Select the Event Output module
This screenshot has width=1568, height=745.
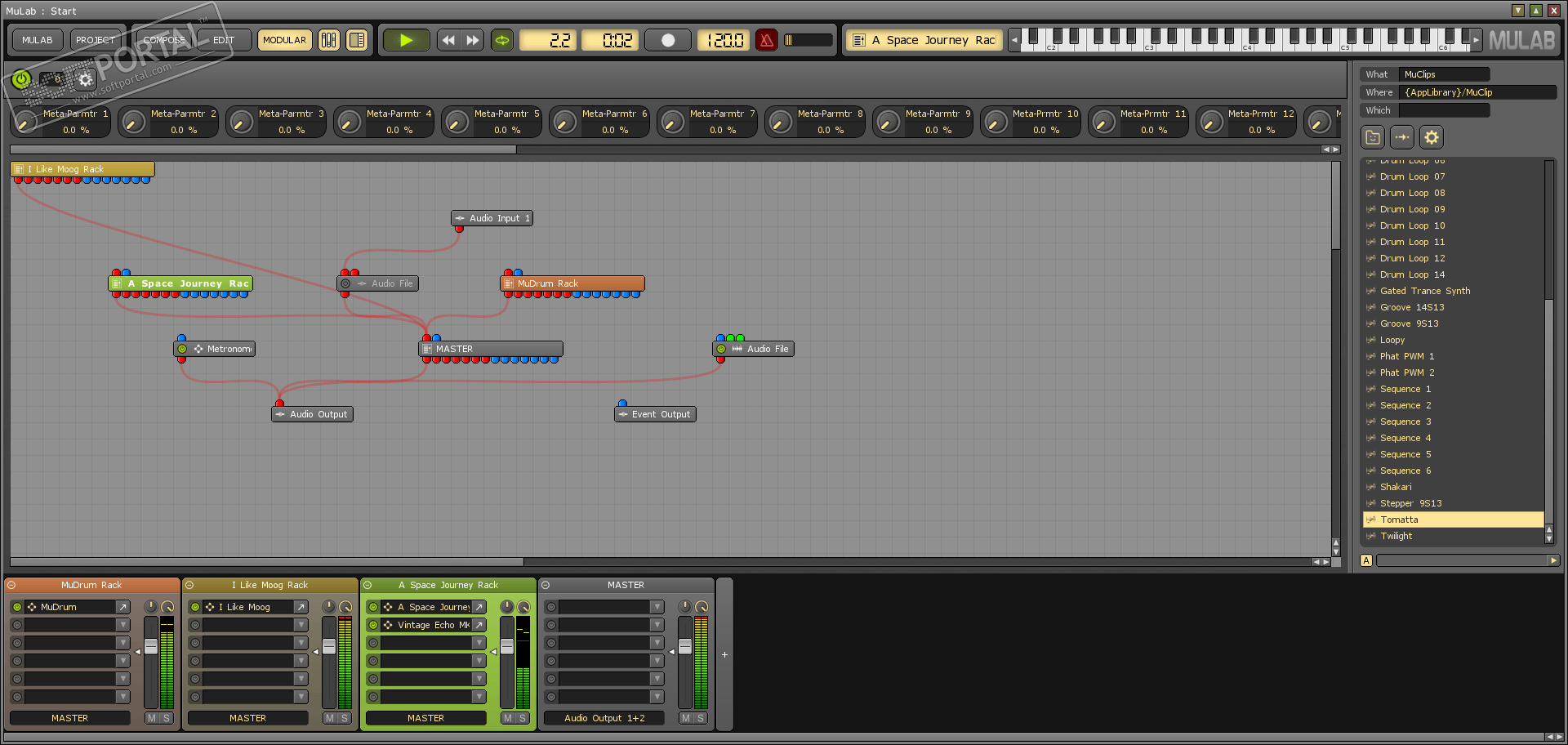tap(655, 414)
